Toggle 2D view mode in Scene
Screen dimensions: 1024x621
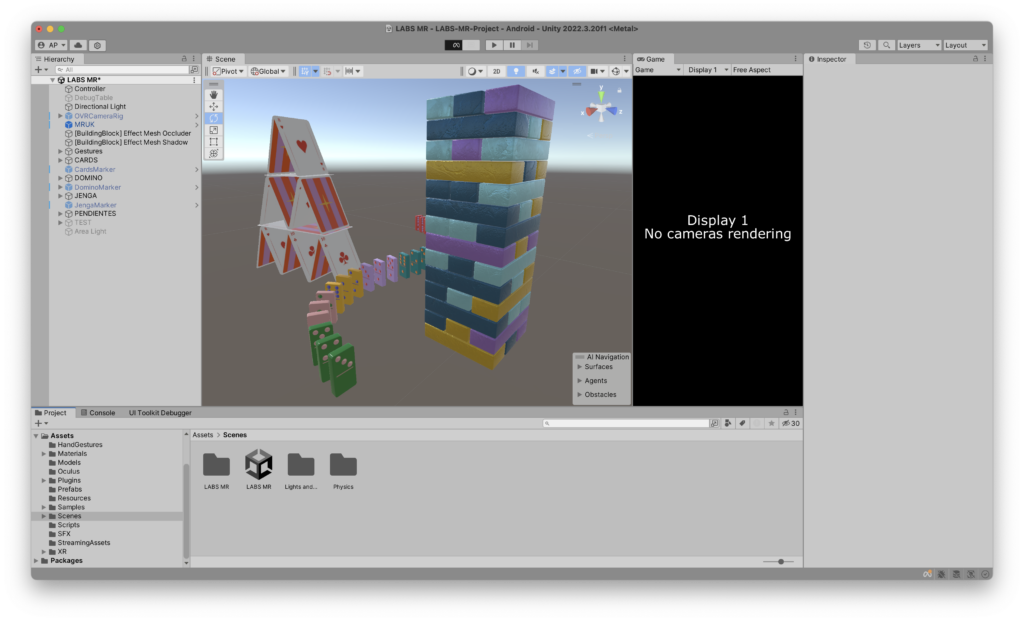pyautogui.click(x=496, y=71)
